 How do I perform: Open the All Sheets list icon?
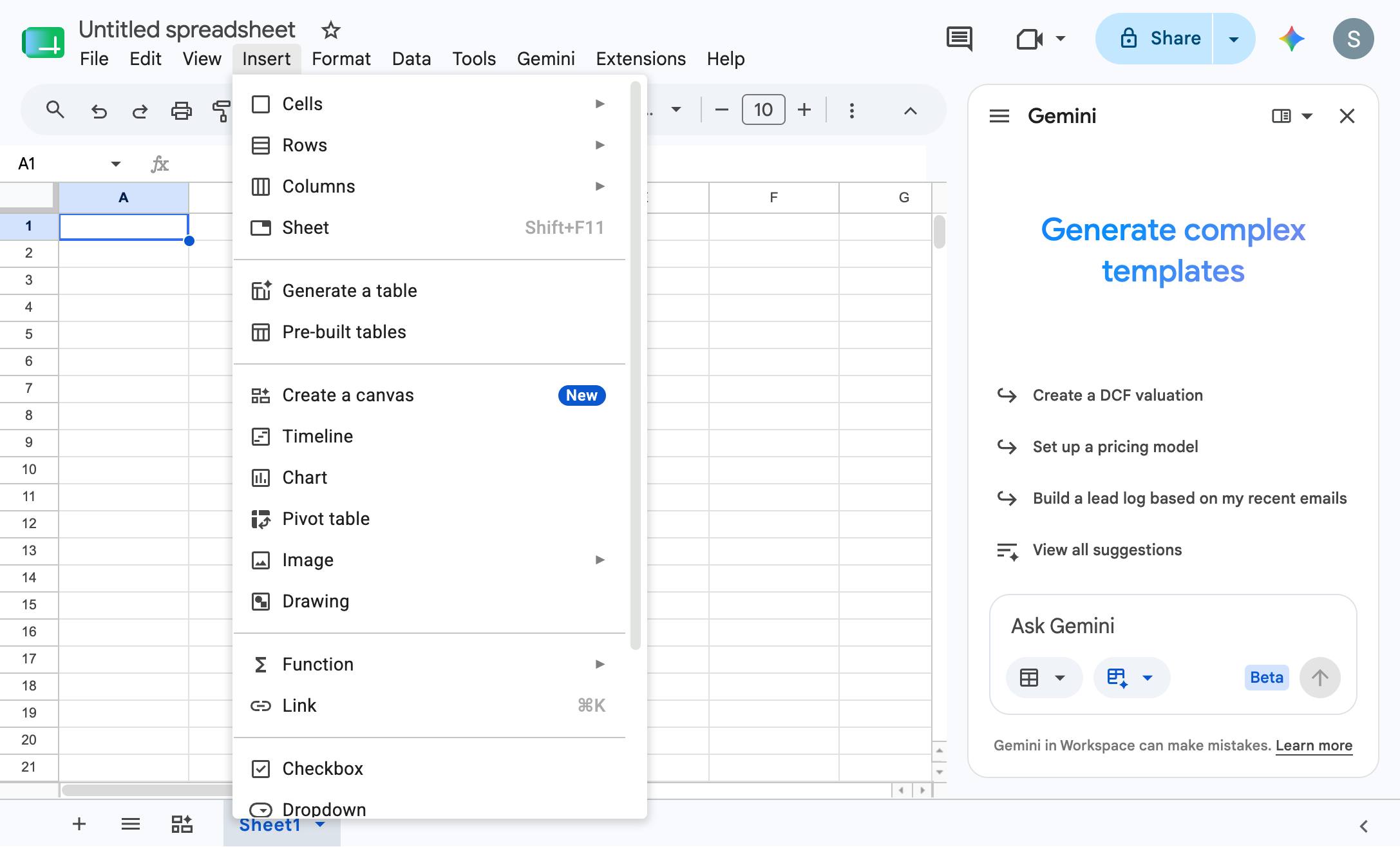pos(130,824)
